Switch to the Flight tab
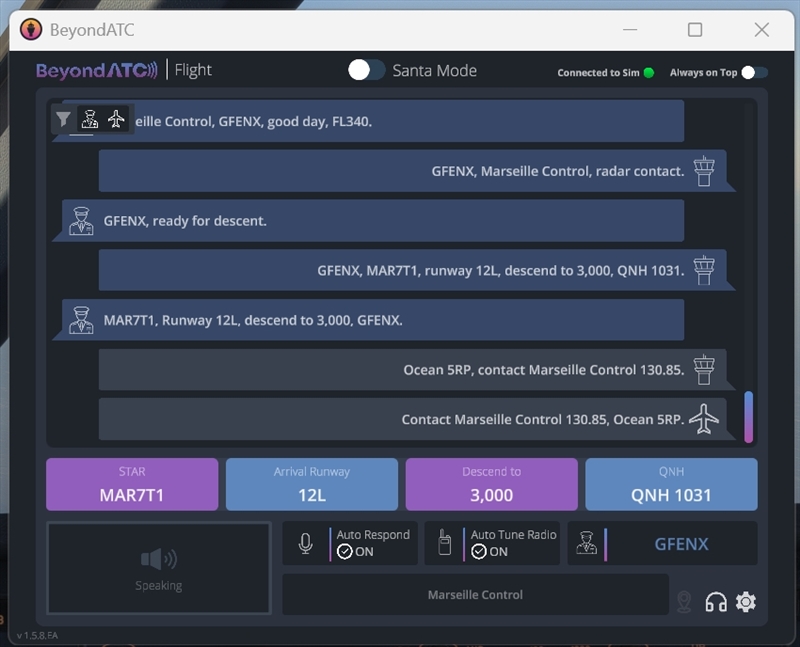Screen dimensions: 800x647 click(193, 70)
